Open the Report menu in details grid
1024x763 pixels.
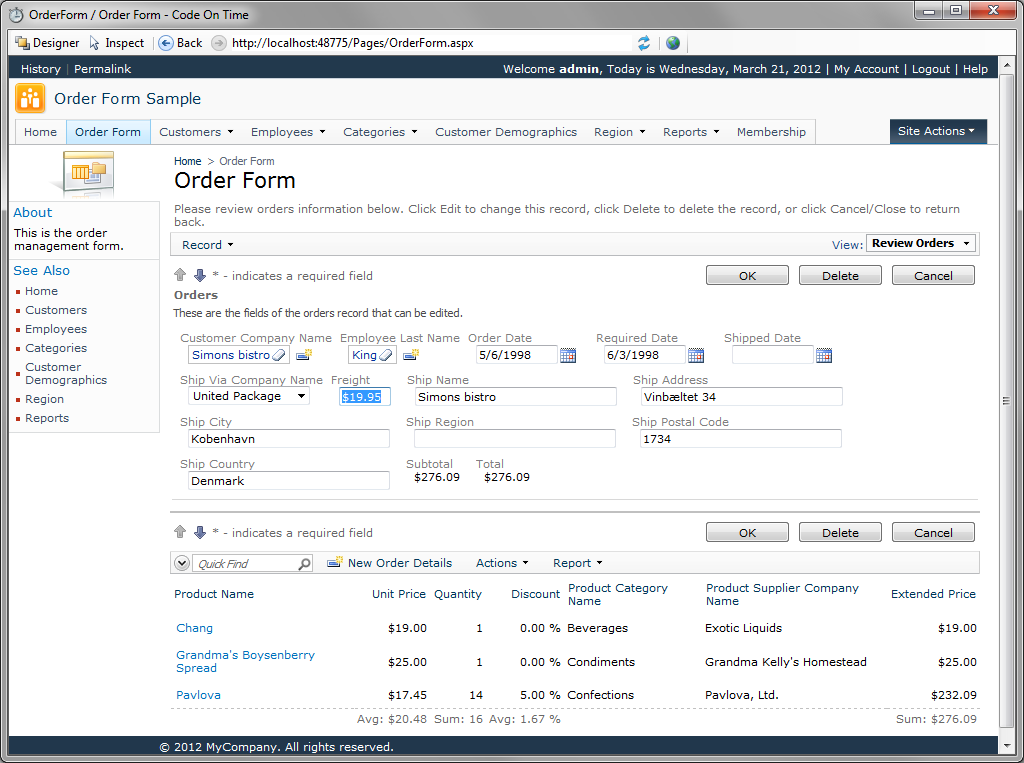(x=577, y=563)
